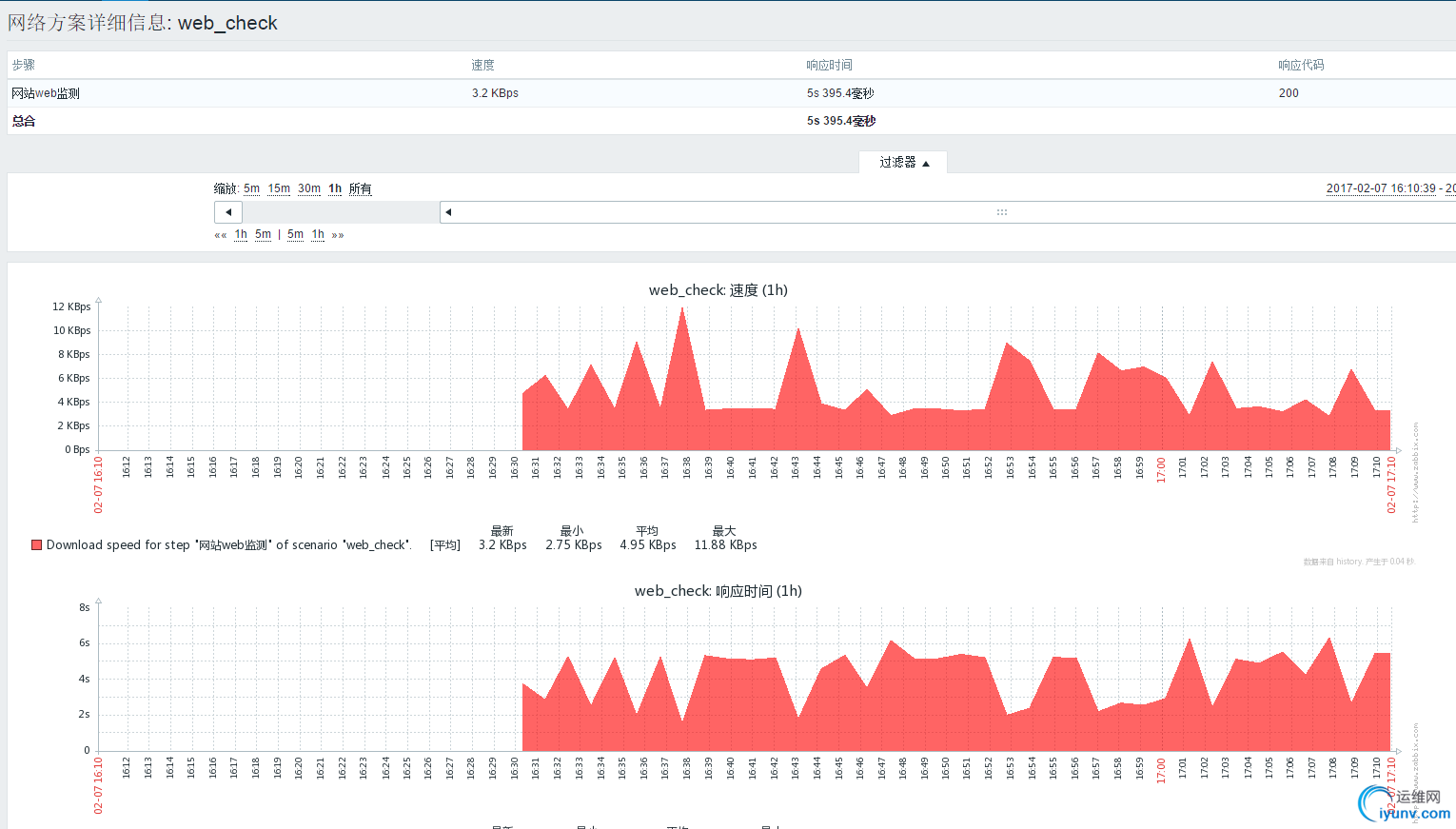
Task: Move back fully with the «« link
Action: click(x=221, y=235)
